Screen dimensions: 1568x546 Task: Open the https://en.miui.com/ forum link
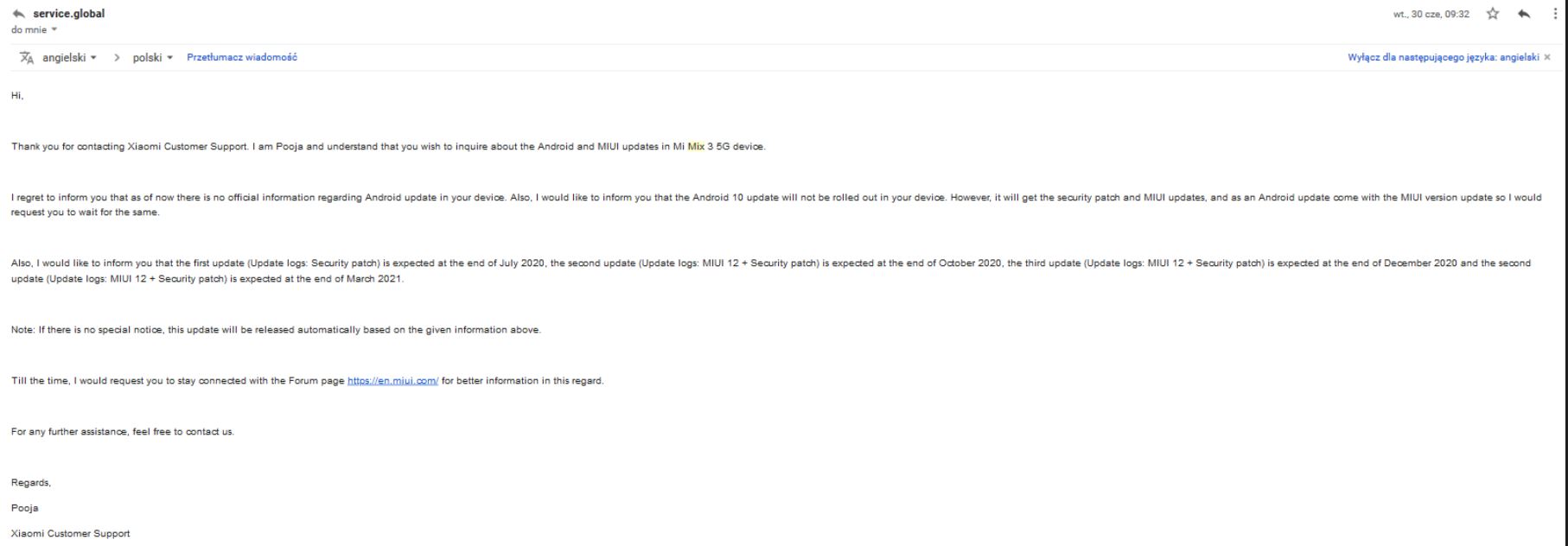[392, 381]
